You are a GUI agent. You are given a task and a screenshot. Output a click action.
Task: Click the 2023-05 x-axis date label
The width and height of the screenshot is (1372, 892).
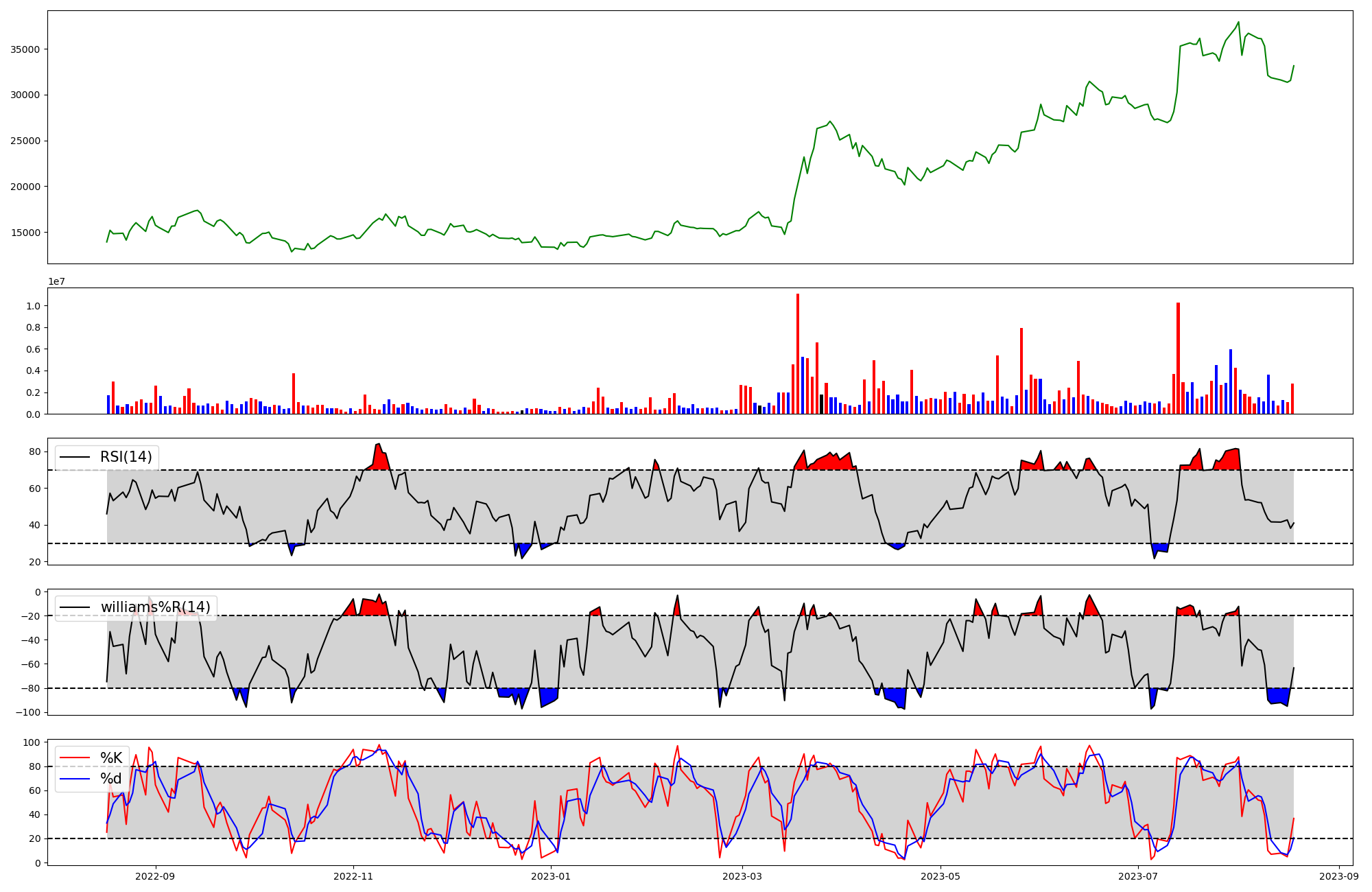click(940, 876)
